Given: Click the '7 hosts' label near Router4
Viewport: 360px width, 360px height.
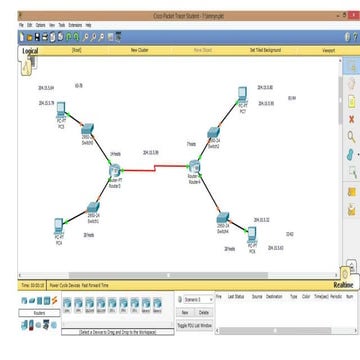Looking at the screenshot, I should (x=191, y=144).
